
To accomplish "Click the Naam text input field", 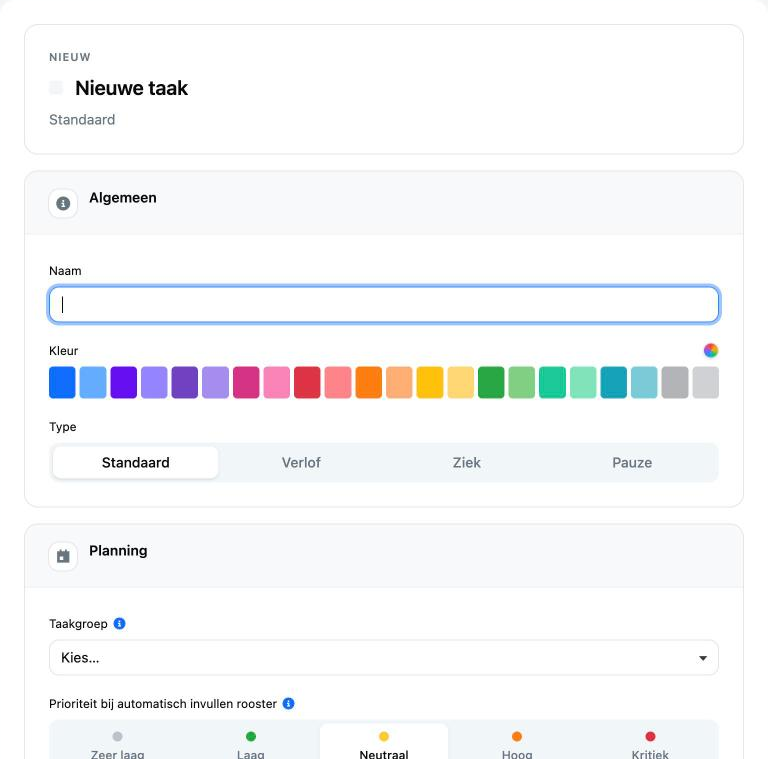I will tap(384, 305).
